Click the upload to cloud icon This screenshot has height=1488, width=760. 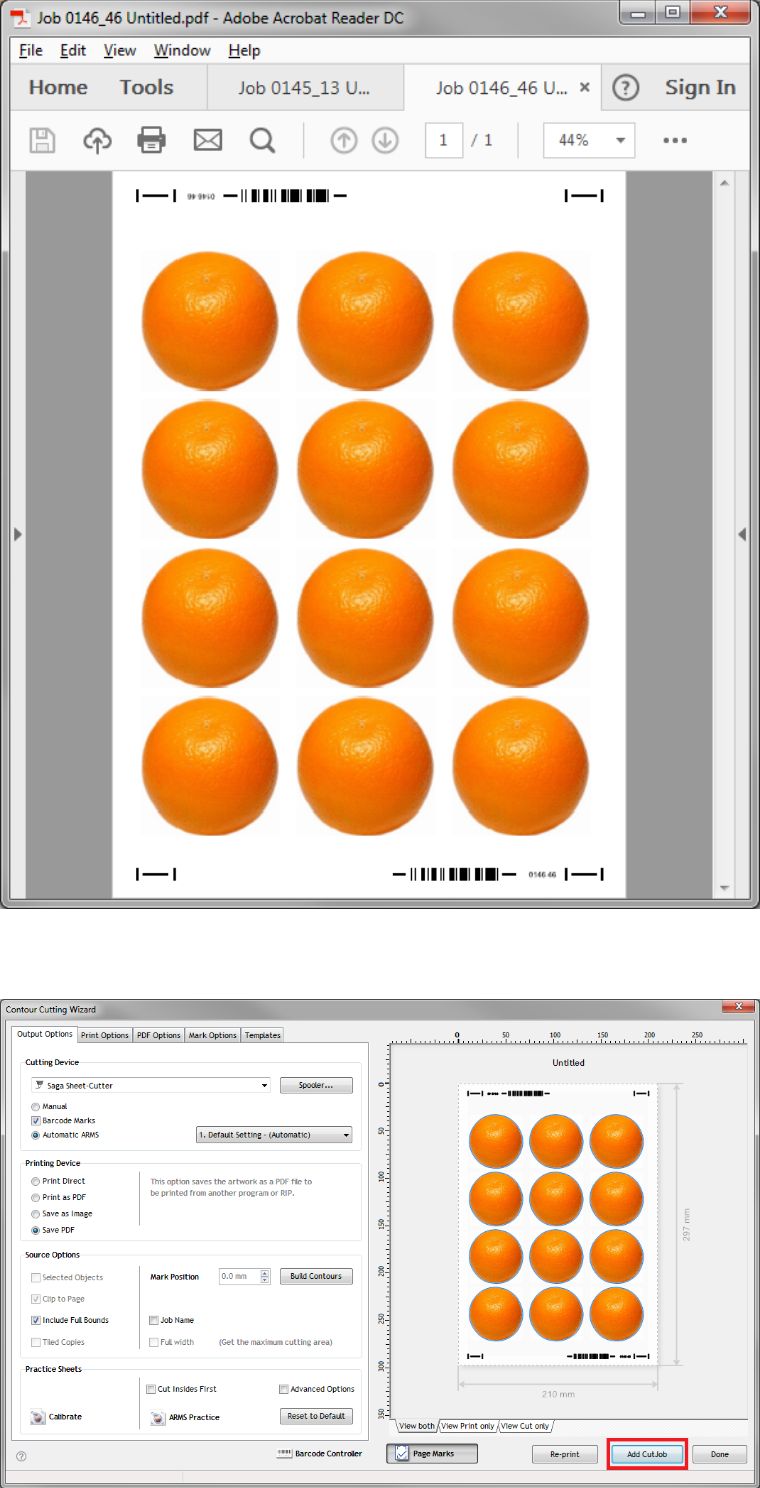[97, 141]
